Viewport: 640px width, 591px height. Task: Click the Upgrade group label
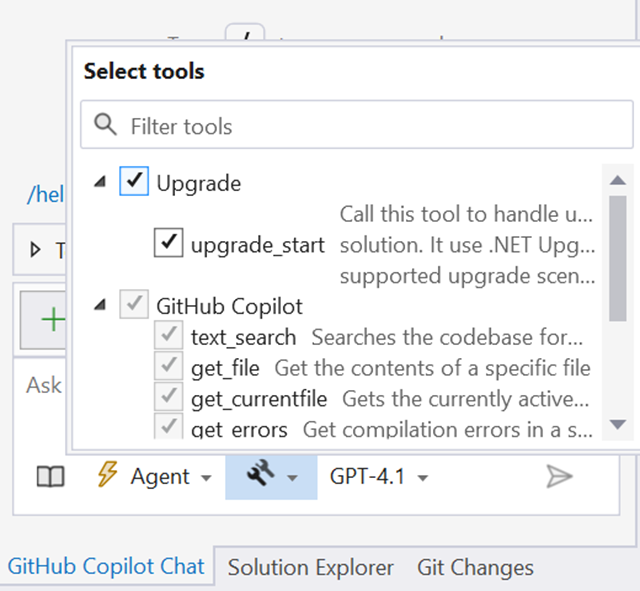click(x=199, y=183)
